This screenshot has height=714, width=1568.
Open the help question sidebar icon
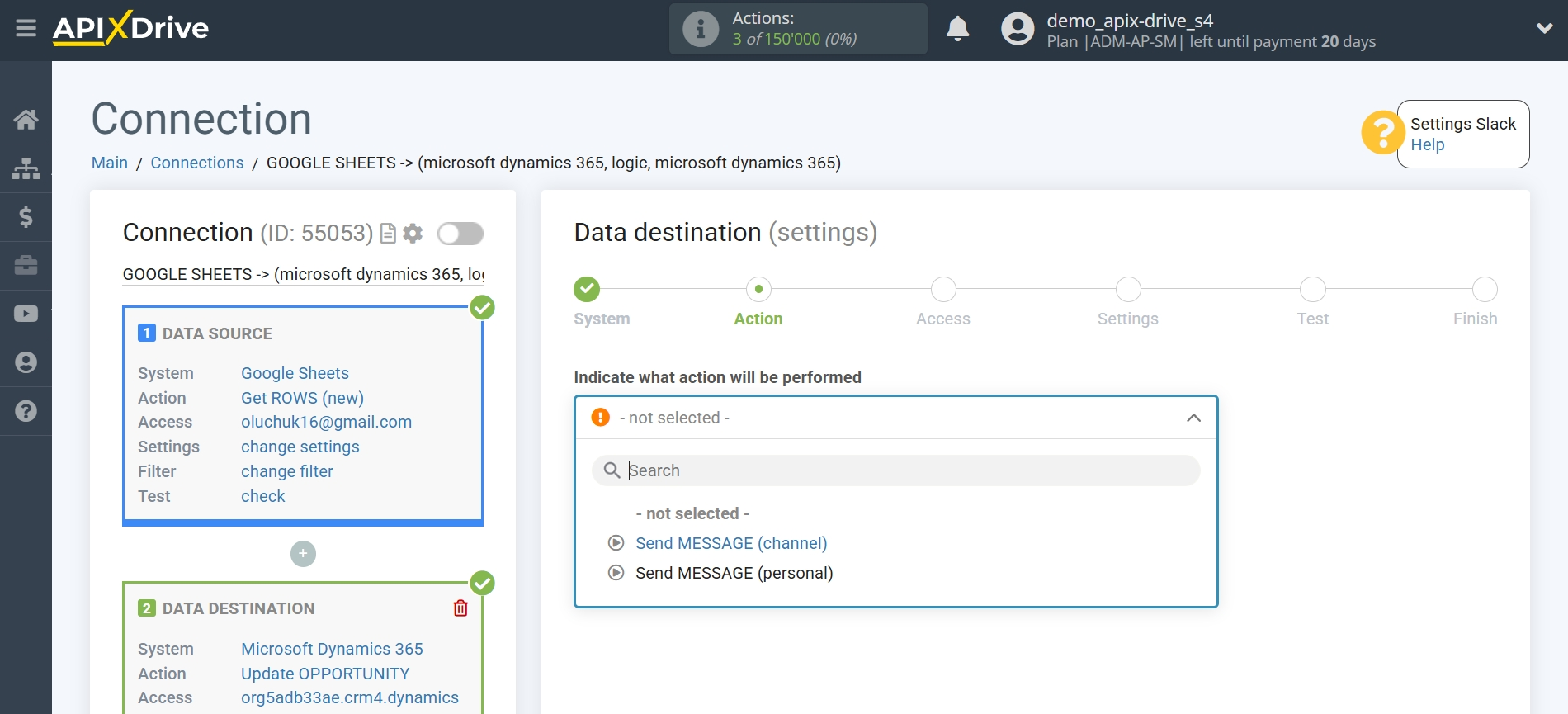coord(26,411)
